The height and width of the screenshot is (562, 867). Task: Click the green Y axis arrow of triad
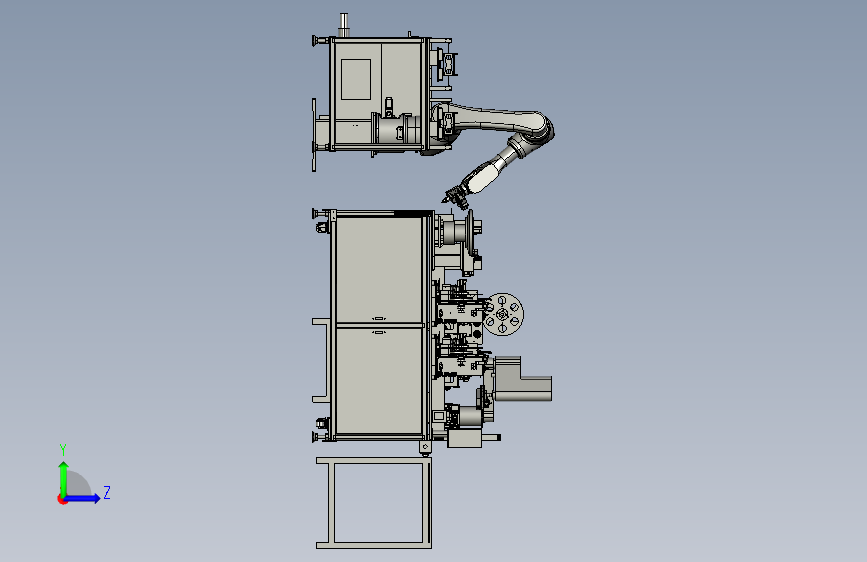(64, 478)
